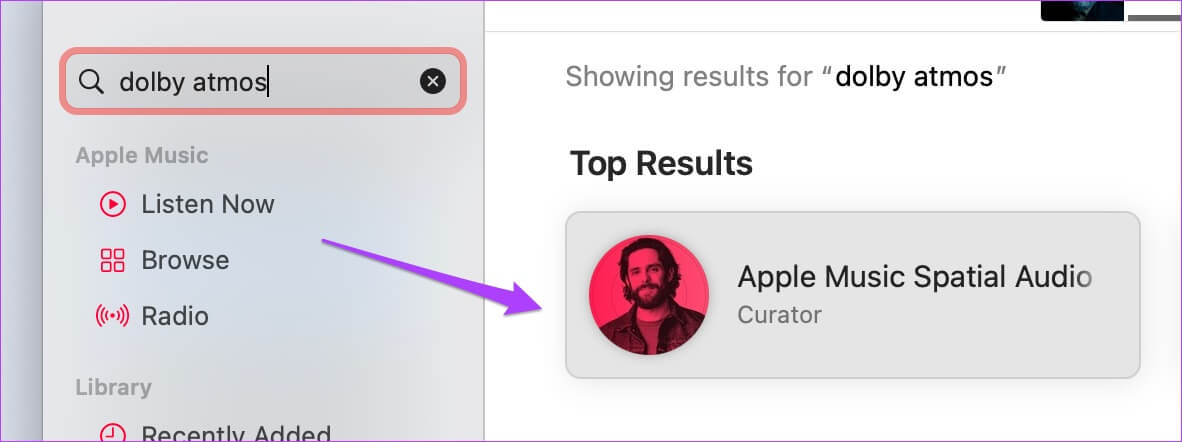Image resolution: width=1182 pixels, height=442 pixels.
Task: Click the Browse grid icon
Action: (112, 260)
